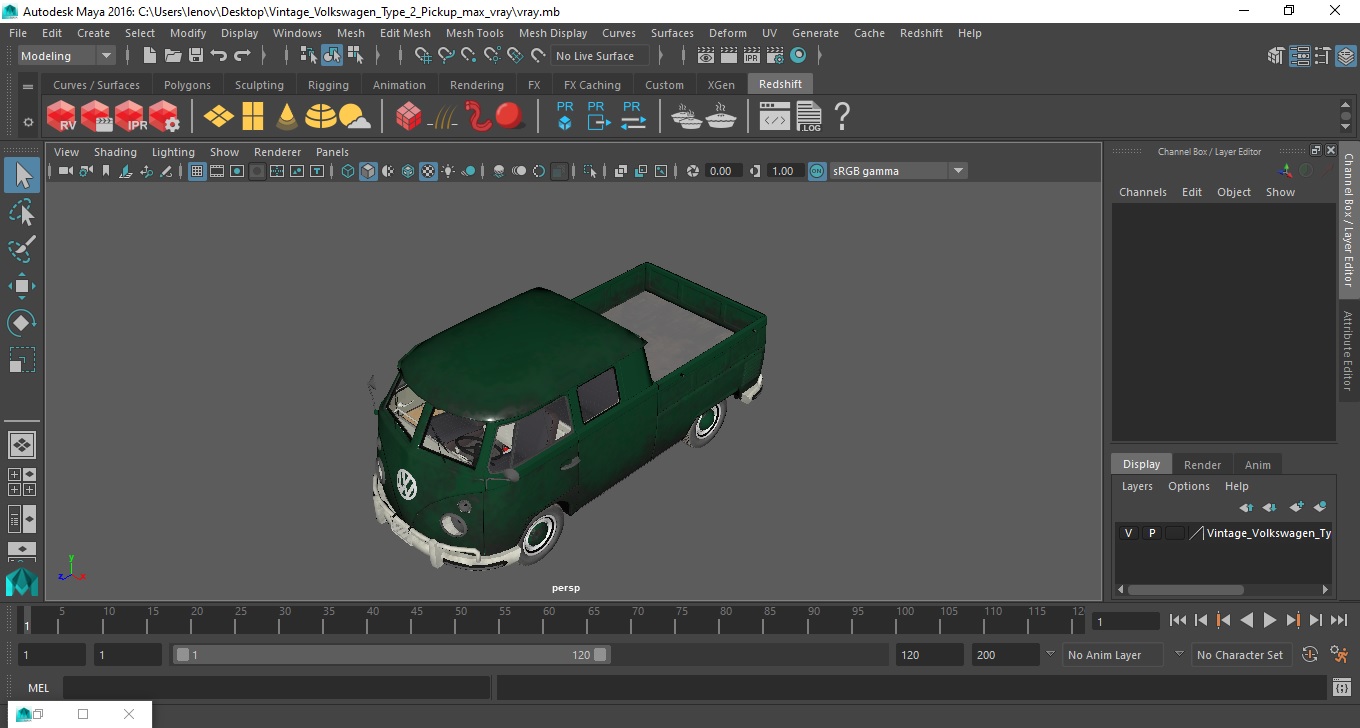Switch to the Render layer tab
Viewport: 1360px width, 728px height.
(x=1202, y=465)
